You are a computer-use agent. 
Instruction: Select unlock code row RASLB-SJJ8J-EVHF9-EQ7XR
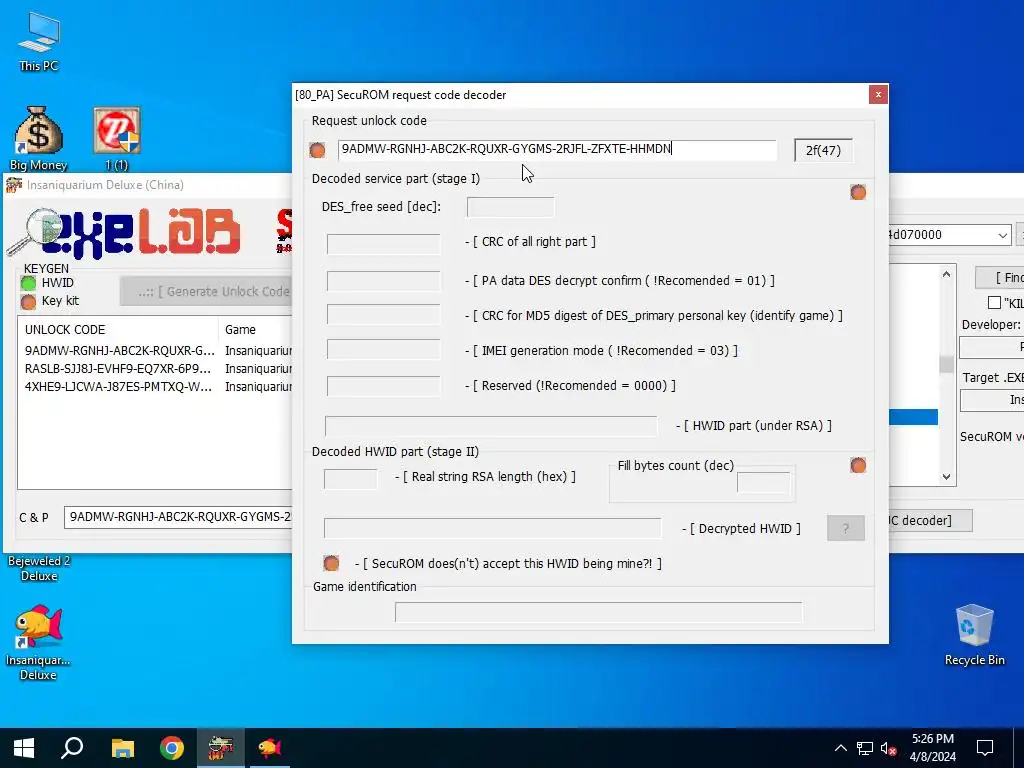(155, 369)
